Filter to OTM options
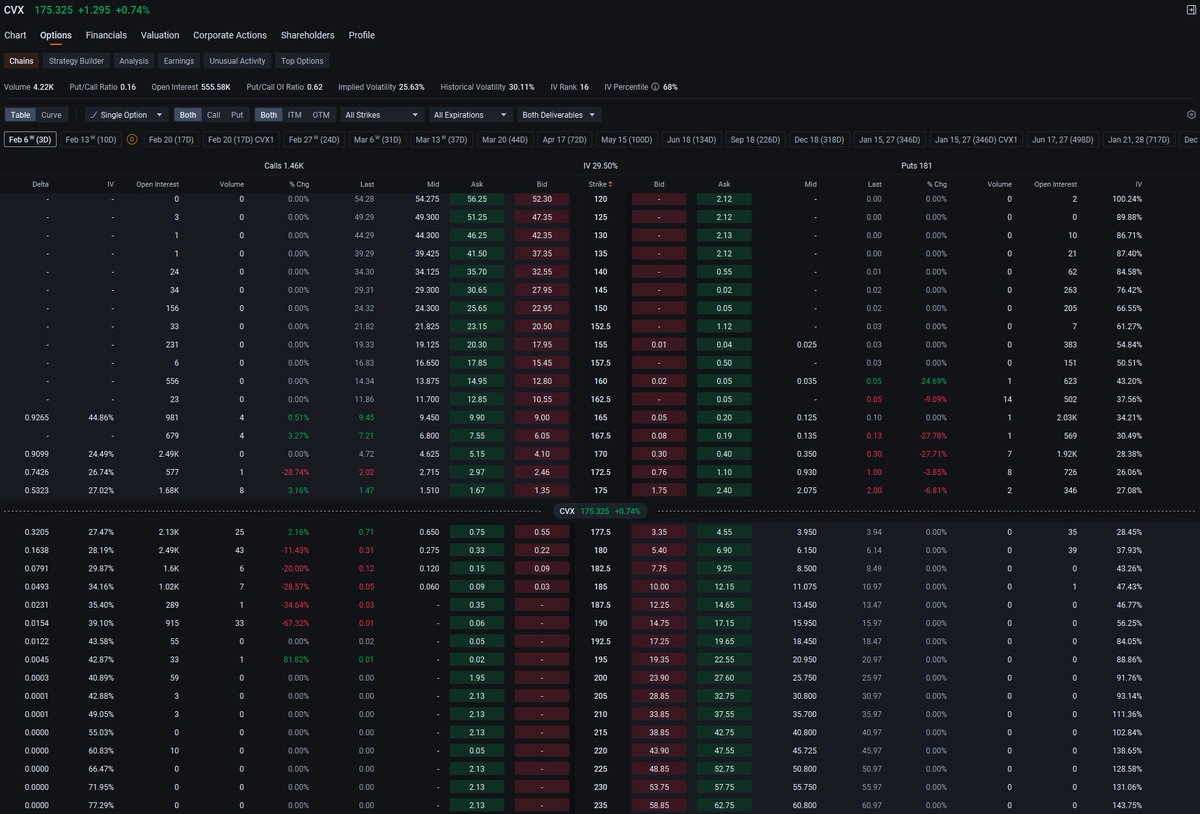Image resolution: width=1200 pixels, height=814 pixels. click(321, 115)
